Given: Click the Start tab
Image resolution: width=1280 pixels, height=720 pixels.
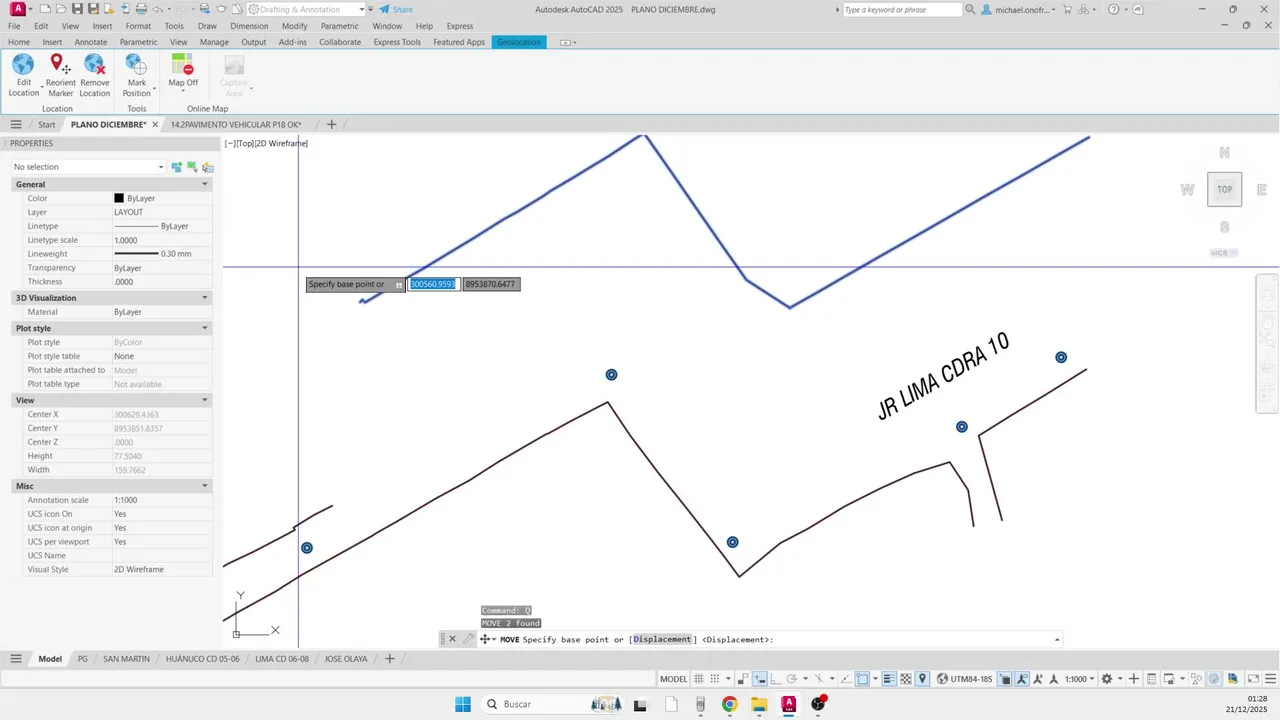Looking at the screenshot, I should pos(47,125).
